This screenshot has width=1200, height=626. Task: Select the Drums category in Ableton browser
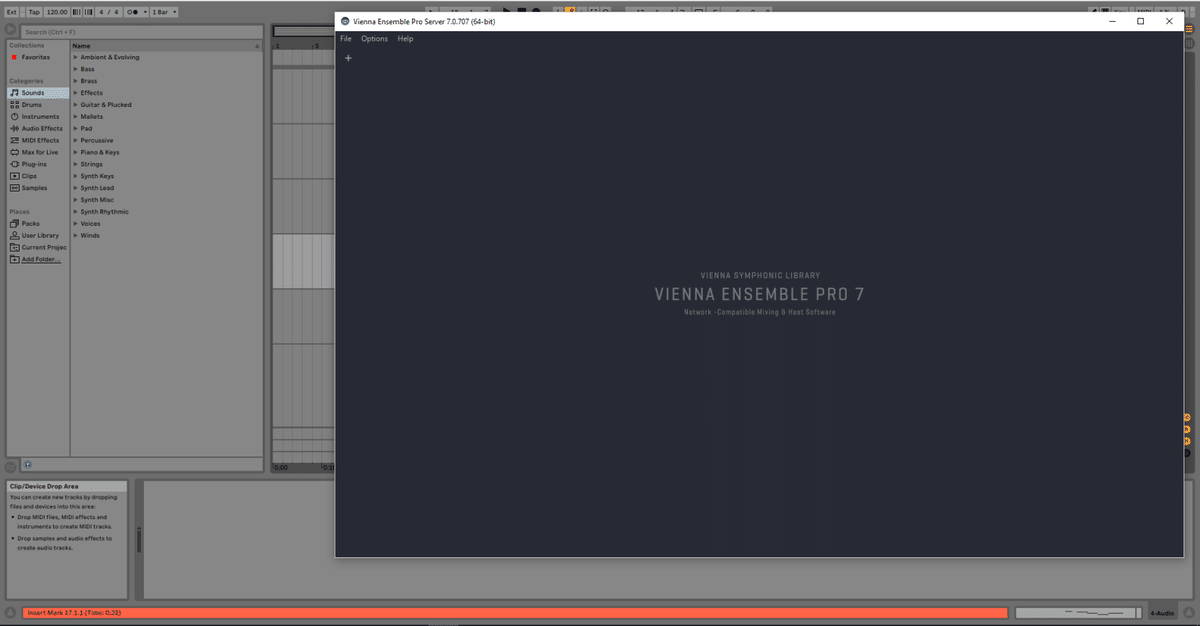[39, 105]
